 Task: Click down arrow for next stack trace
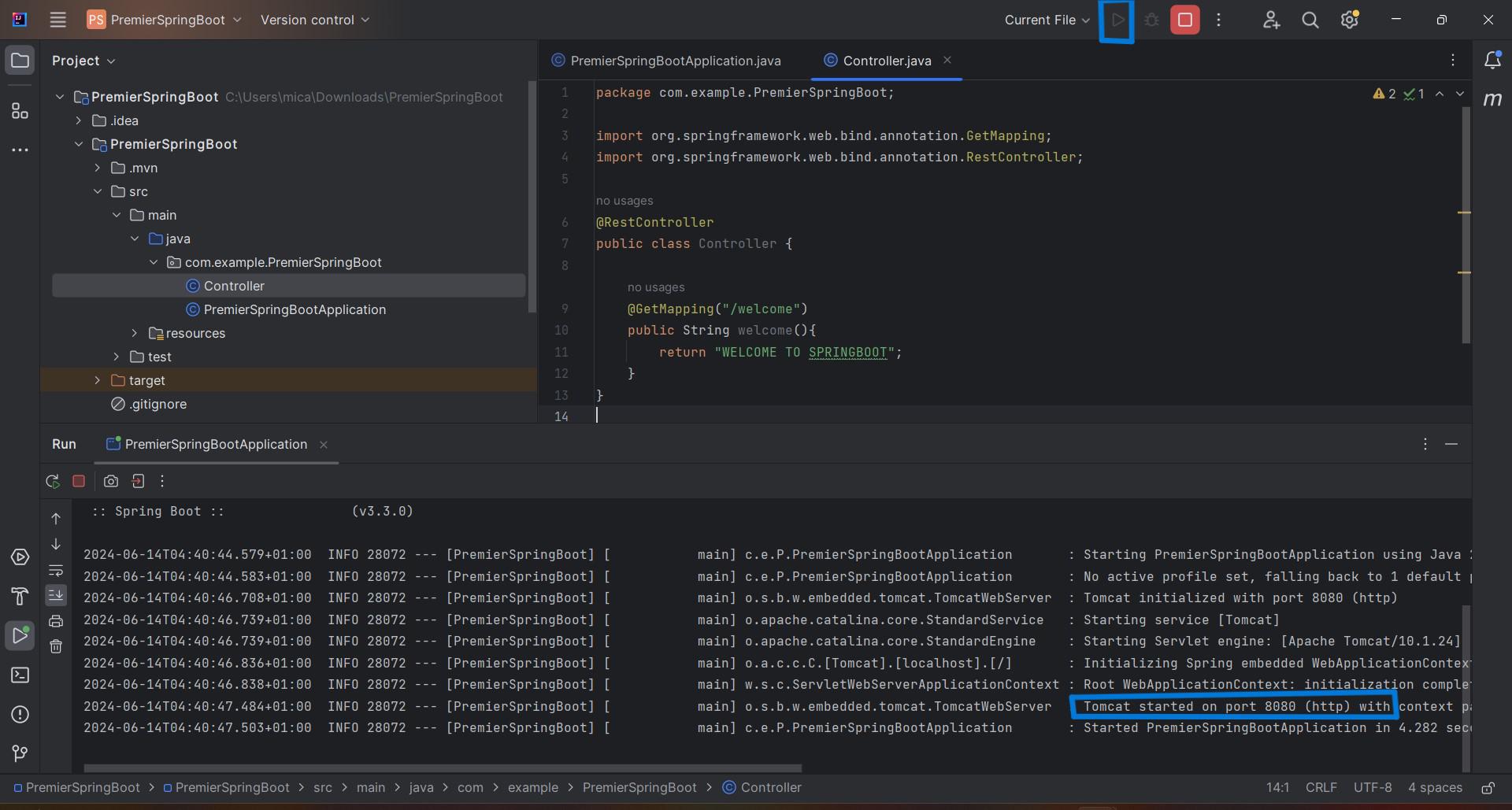coord(56,544)
